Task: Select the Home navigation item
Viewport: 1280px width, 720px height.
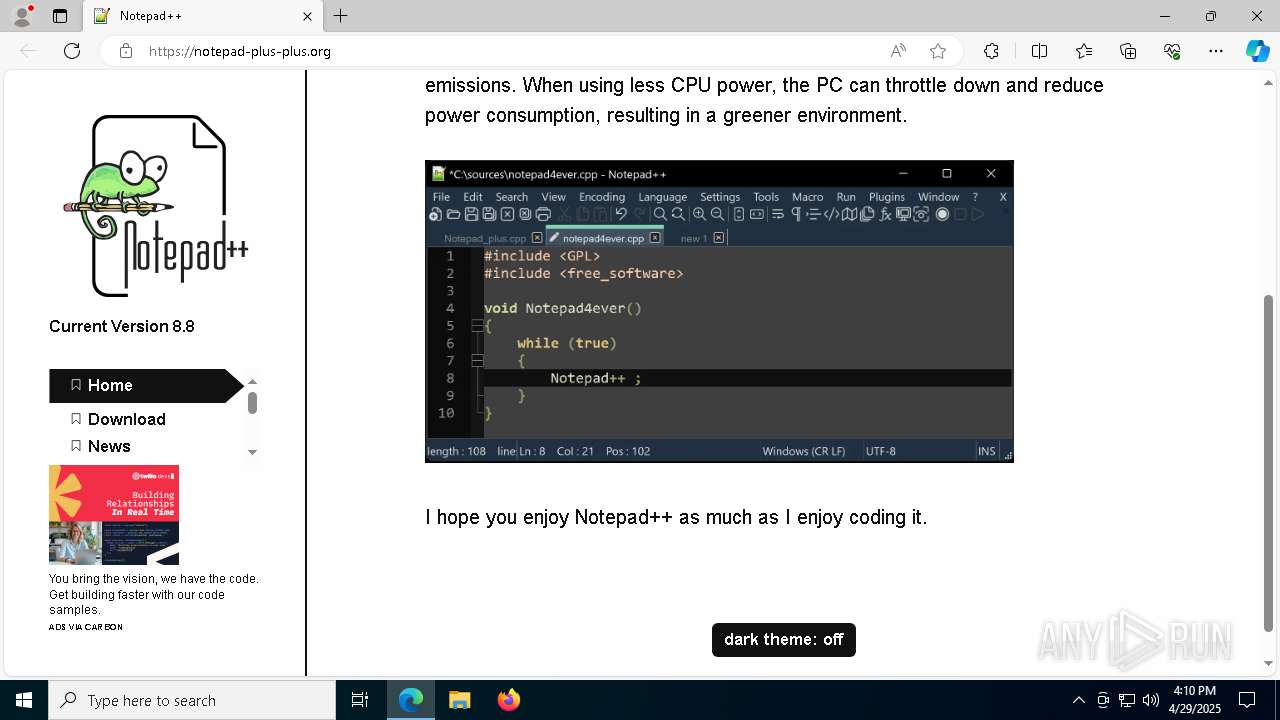Action: 146,385
